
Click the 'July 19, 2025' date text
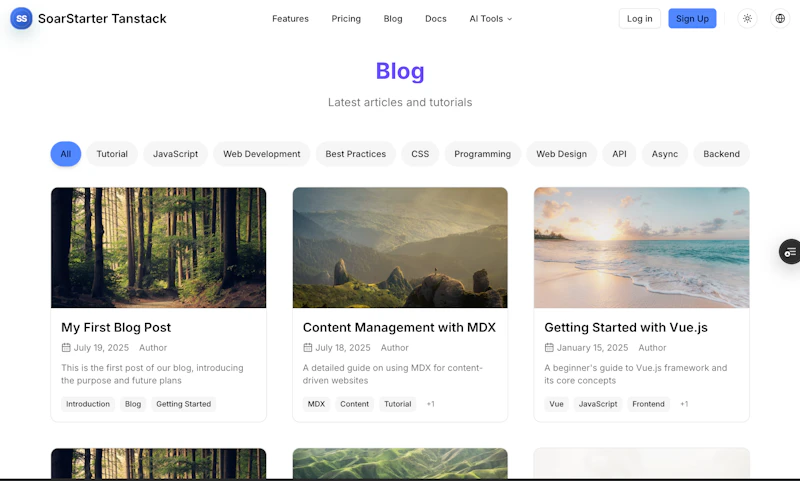tap(102, 347)
